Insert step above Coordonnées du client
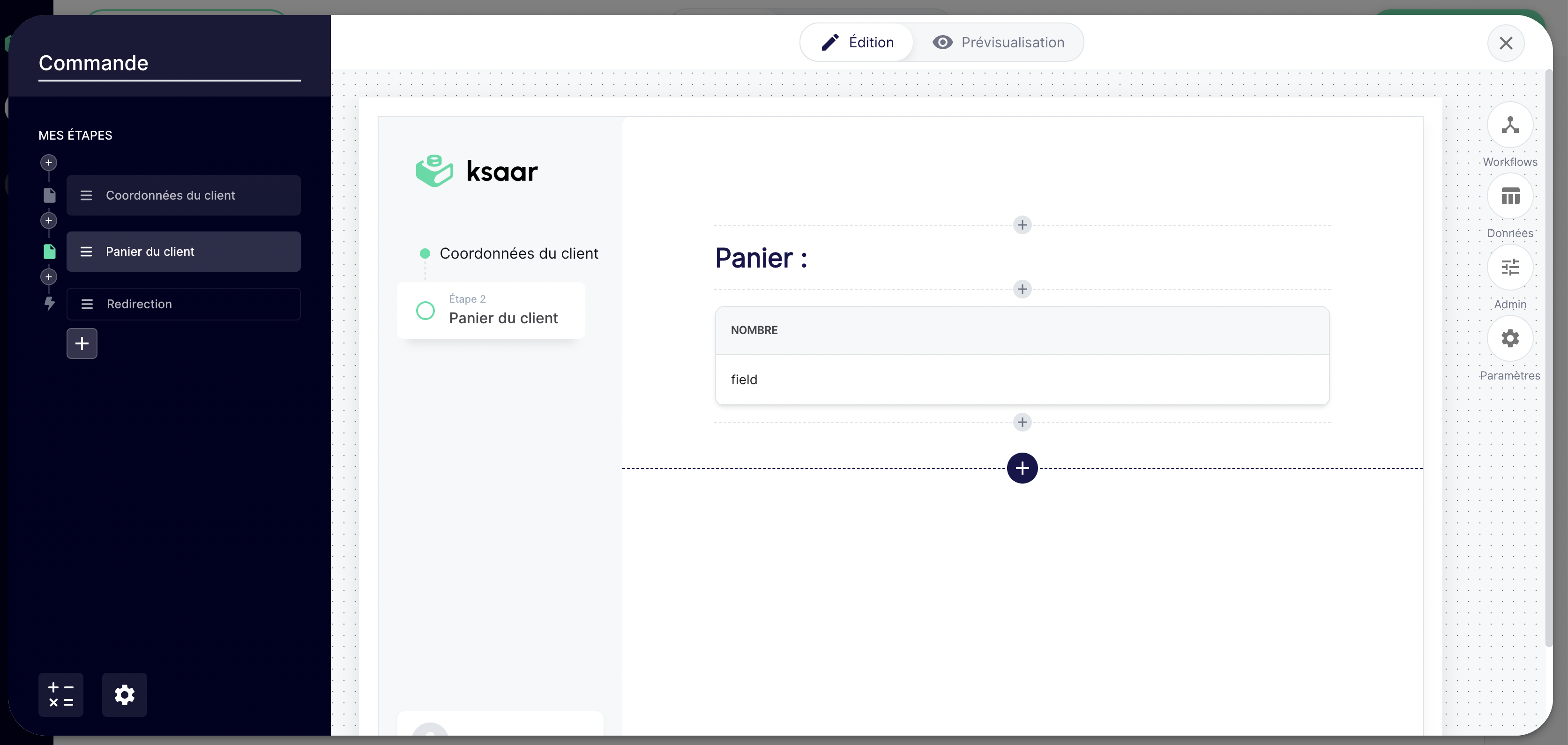Screen dimensions: 1568x745 coord(49,163)
